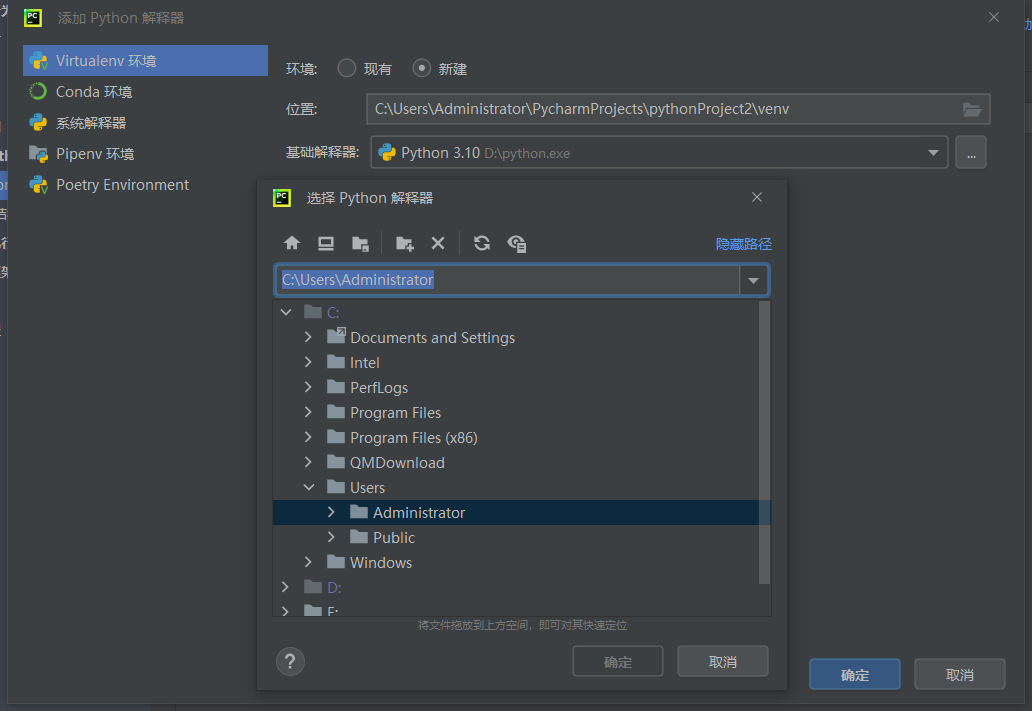The width and height of the screenshot is (1032, 711).
Task: Click PyCharm logo in 添加 Python 解释器 title
Action: [x=33, y=18]
